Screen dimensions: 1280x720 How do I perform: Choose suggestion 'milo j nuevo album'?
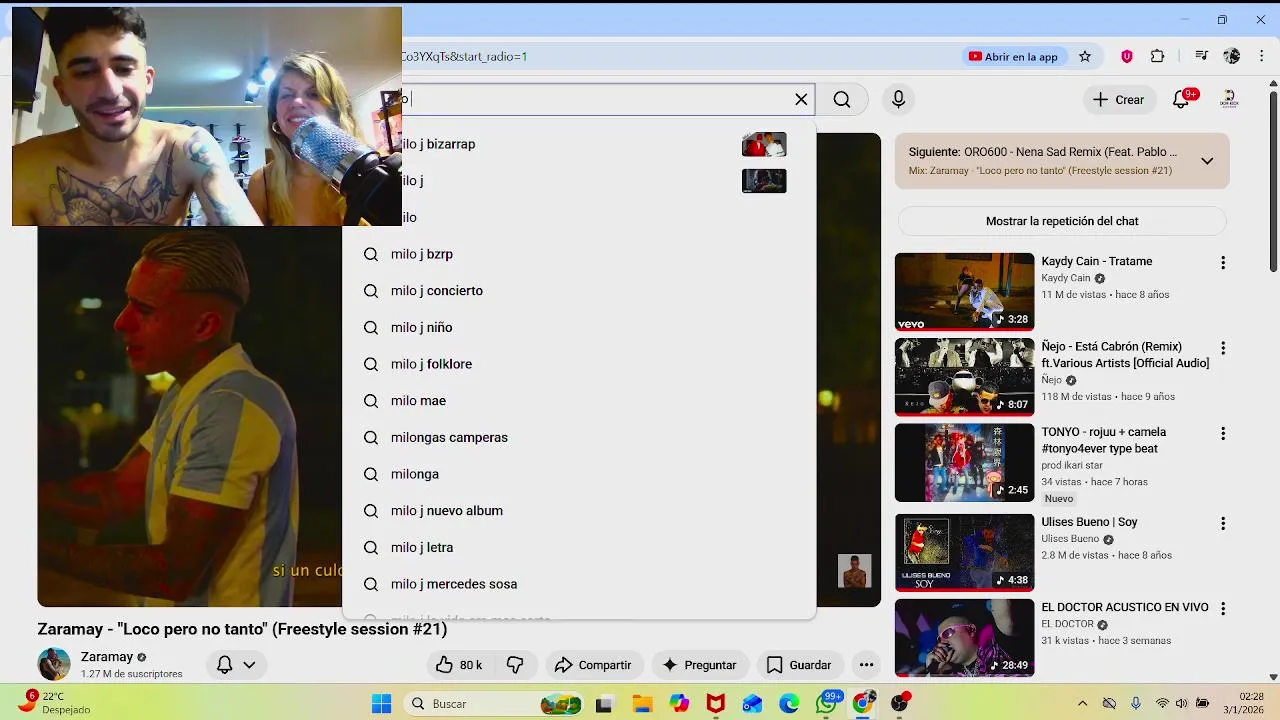coord(579,511)
